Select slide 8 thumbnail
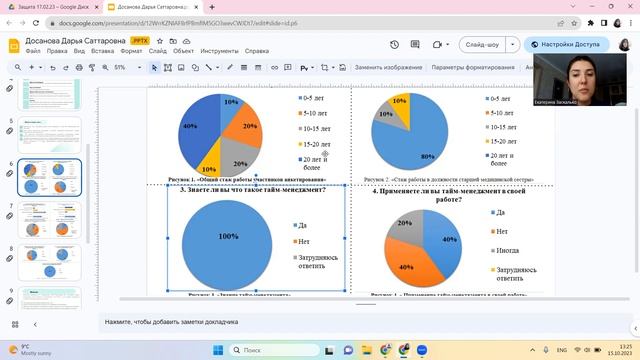The width and height of the screenshot is (640, 360). [x=50, y=262]
